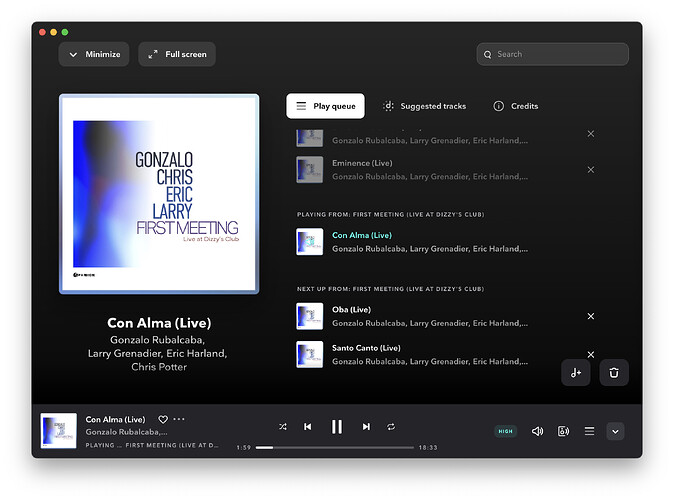Minimize the now playing view

pyautogui.click(x=94, y=54)
